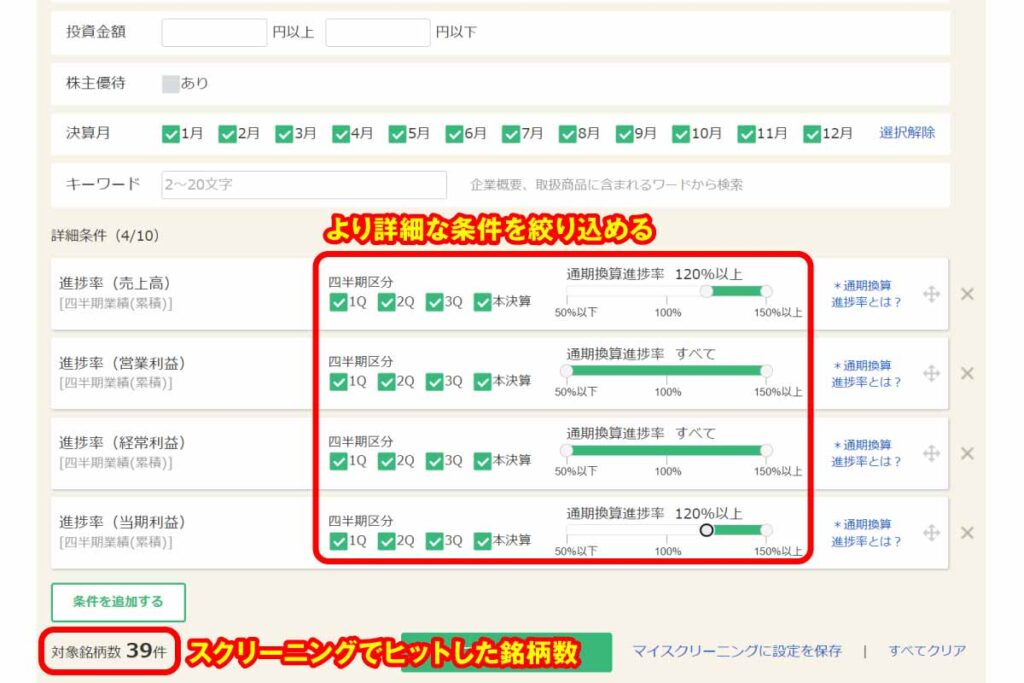The image size is (1024, 683).
Task: Toggle 3Q in the 営業利益 row
Action: pos(434,382)
